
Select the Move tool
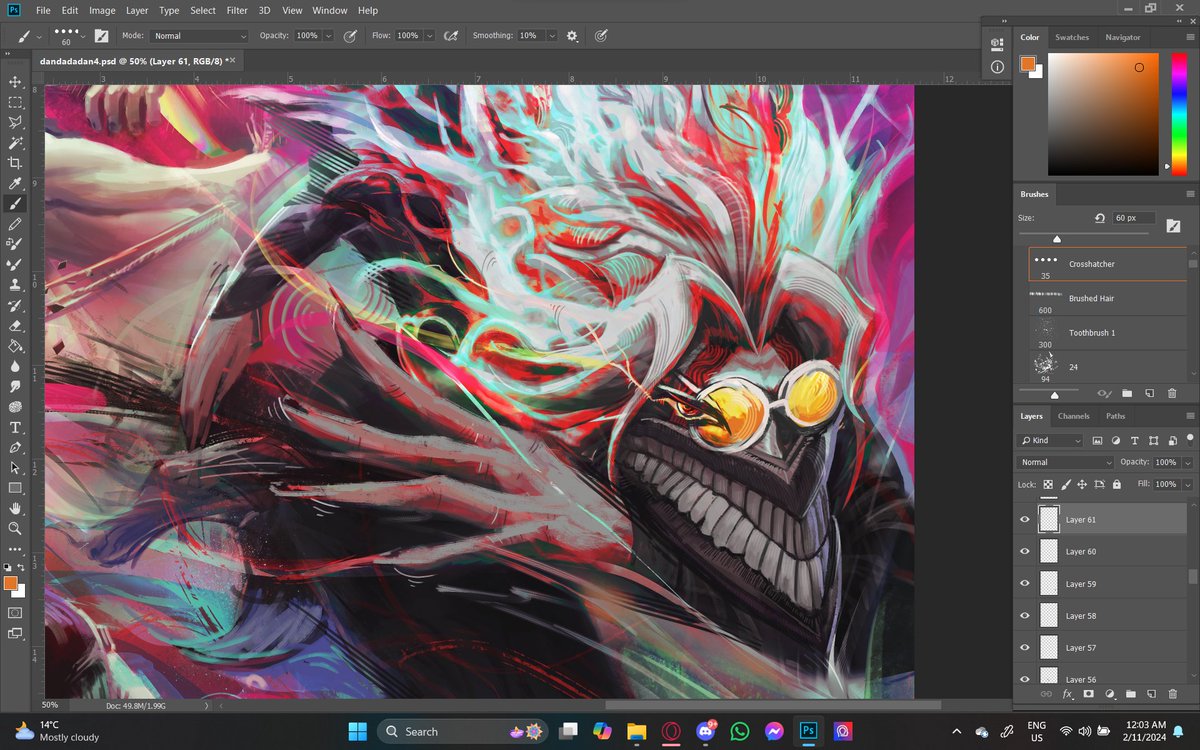tap(15, 81)
